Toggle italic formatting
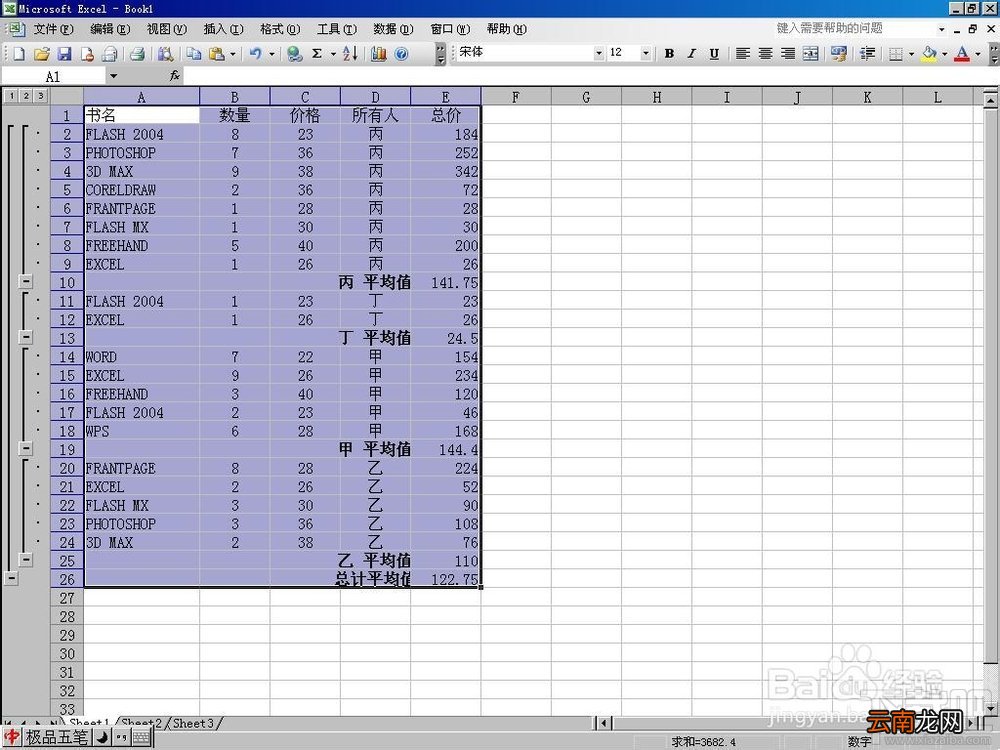The image size is (1000, 750). point(691,54)
